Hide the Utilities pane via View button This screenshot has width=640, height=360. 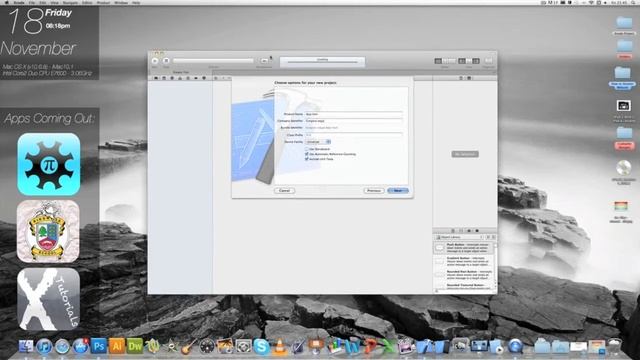click(x=476, y=61)
